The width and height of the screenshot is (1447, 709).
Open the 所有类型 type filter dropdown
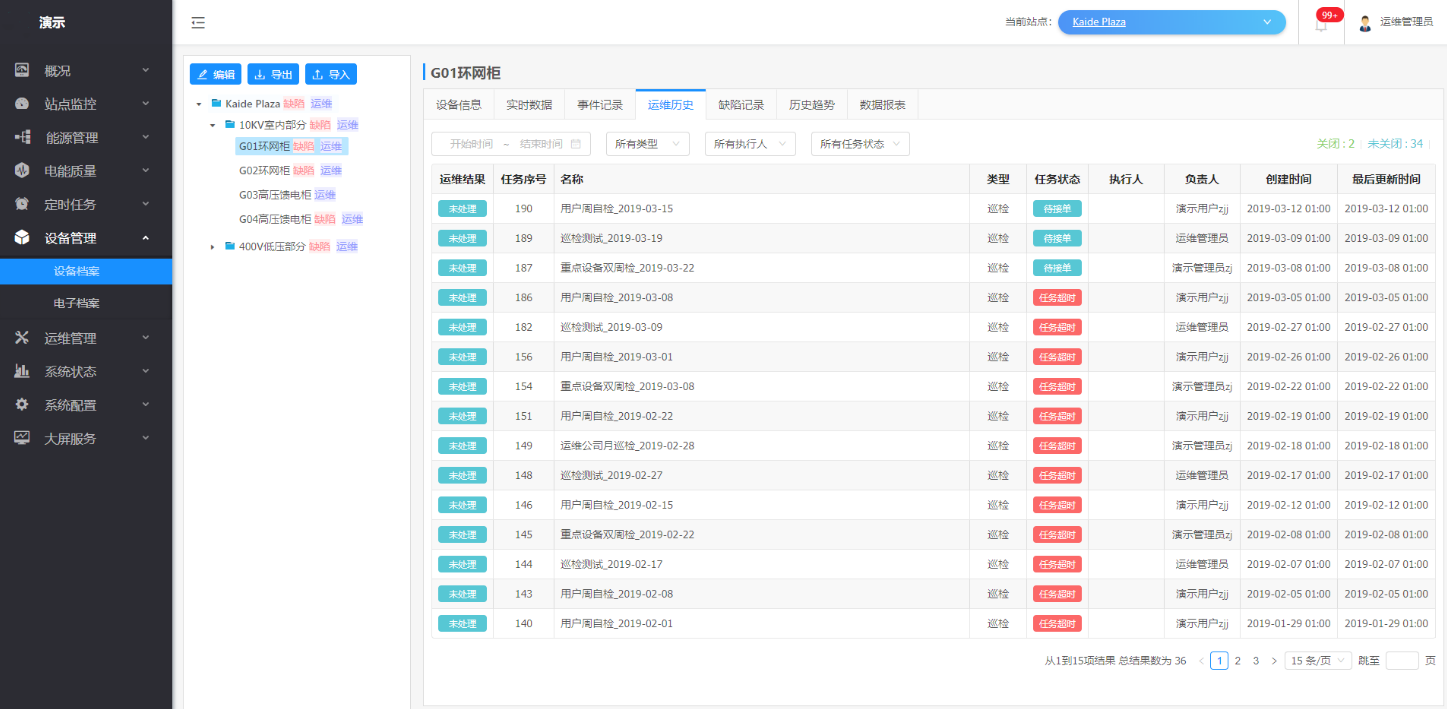pos(647,144)
